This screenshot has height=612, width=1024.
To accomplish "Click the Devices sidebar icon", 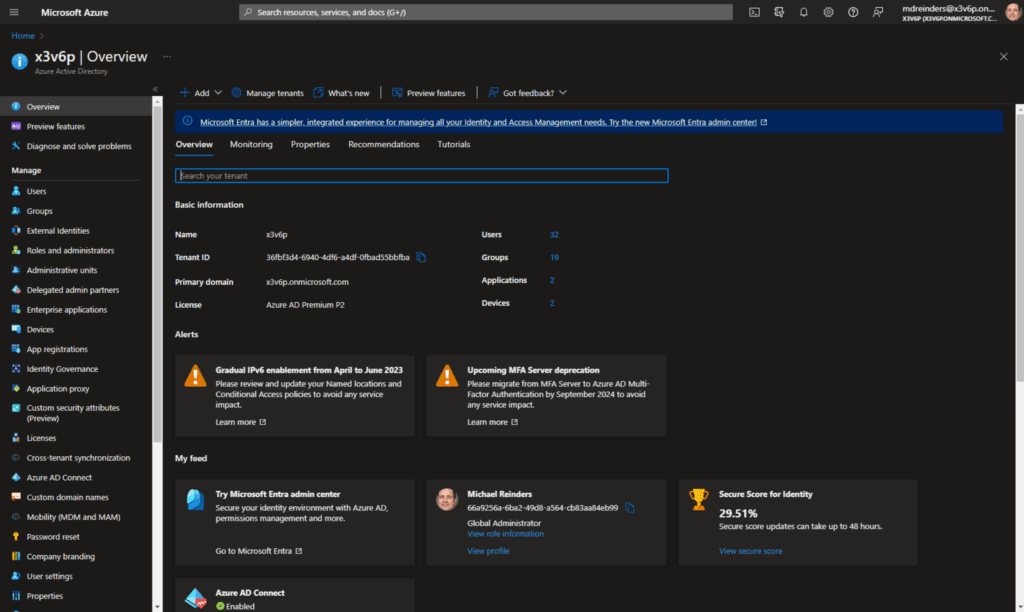I will point(16,329).
